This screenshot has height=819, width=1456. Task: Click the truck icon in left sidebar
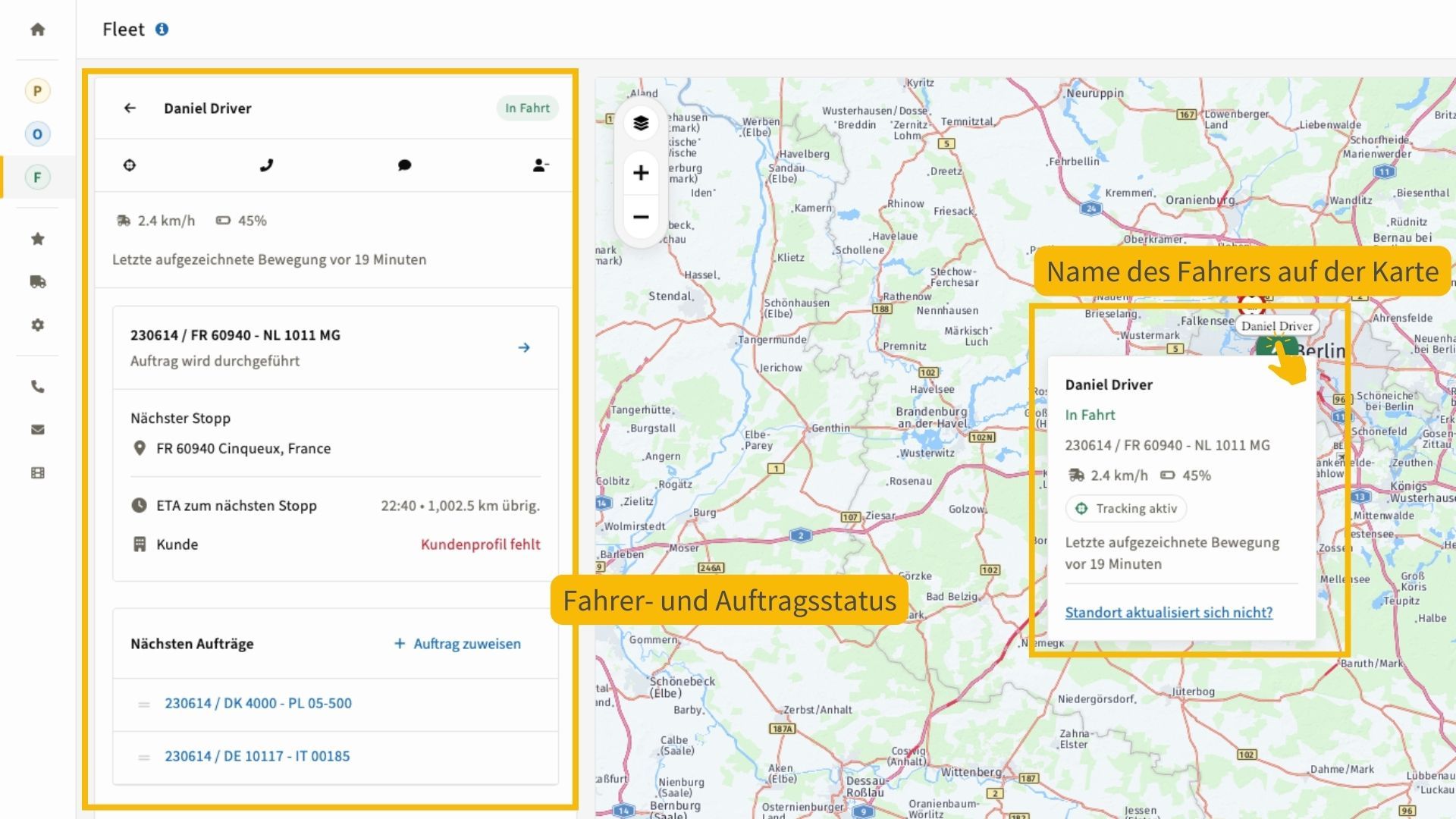pyautogui.click(x=37, y=282)
